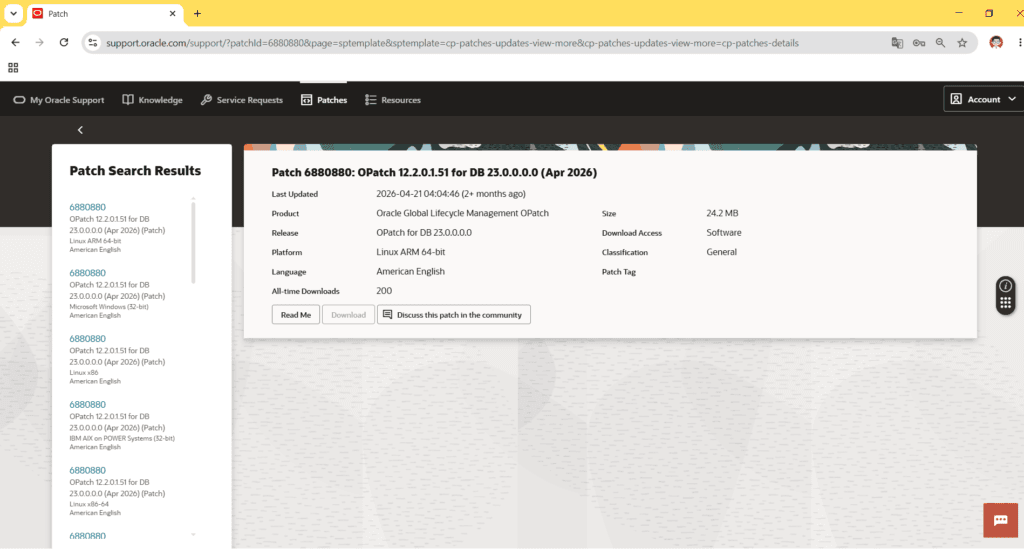The height and width of the screenshot is (549, 1024).
Task: Open a new browser tab
Action: tap(197, 13)
